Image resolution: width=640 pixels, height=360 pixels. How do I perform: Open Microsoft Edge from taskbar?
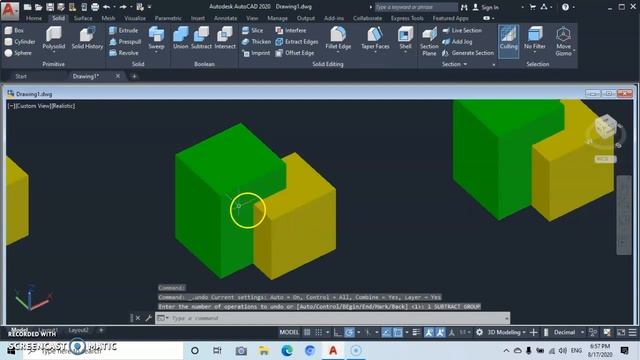coord(287,350)
